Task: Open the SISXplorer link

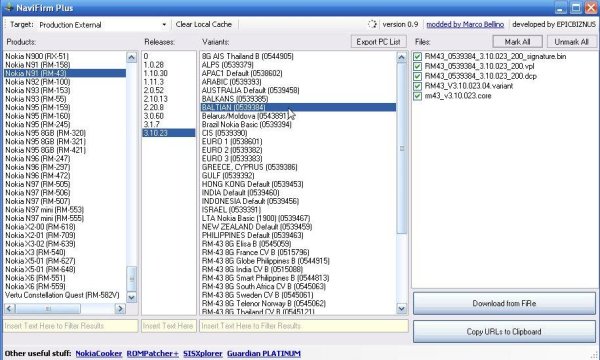Action: point(202,353)
